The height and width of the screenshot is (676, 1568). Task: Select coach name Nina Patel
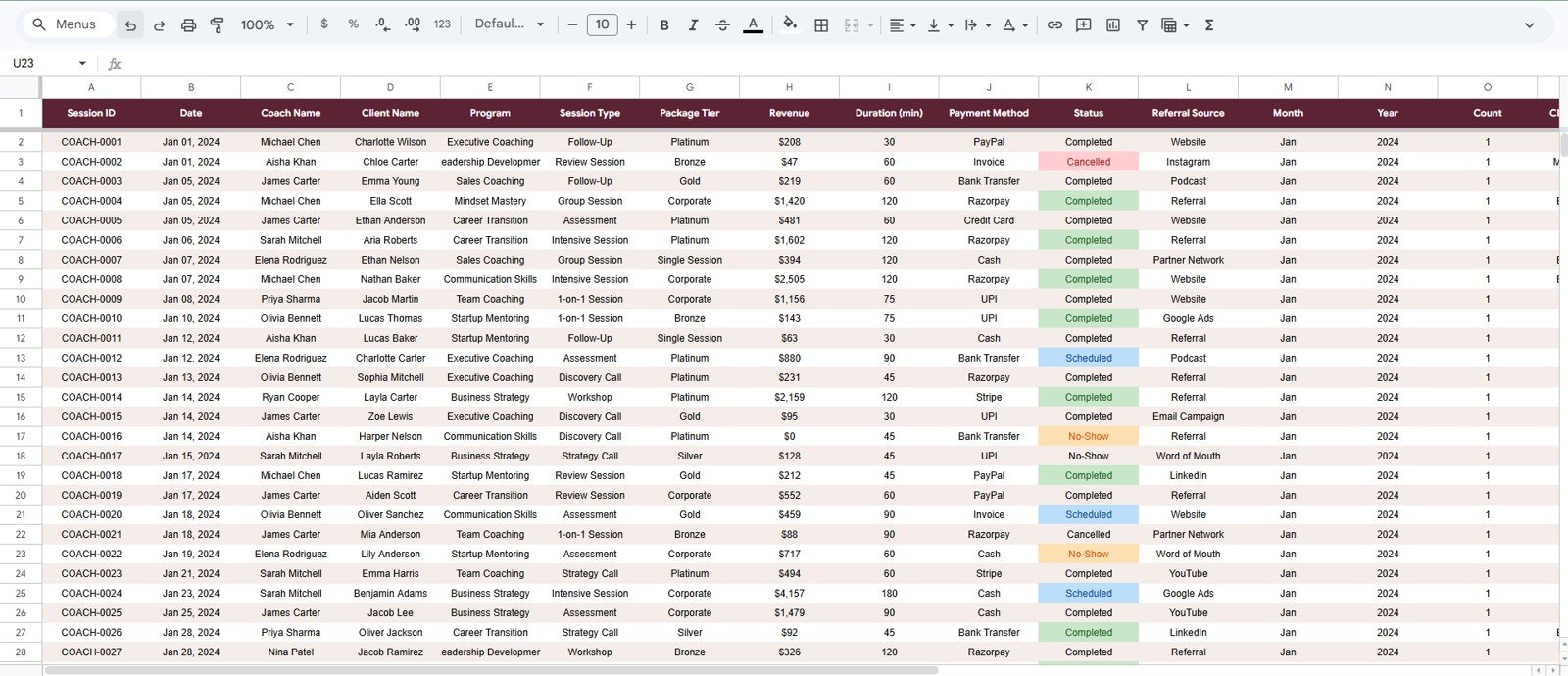pos(290,652)
